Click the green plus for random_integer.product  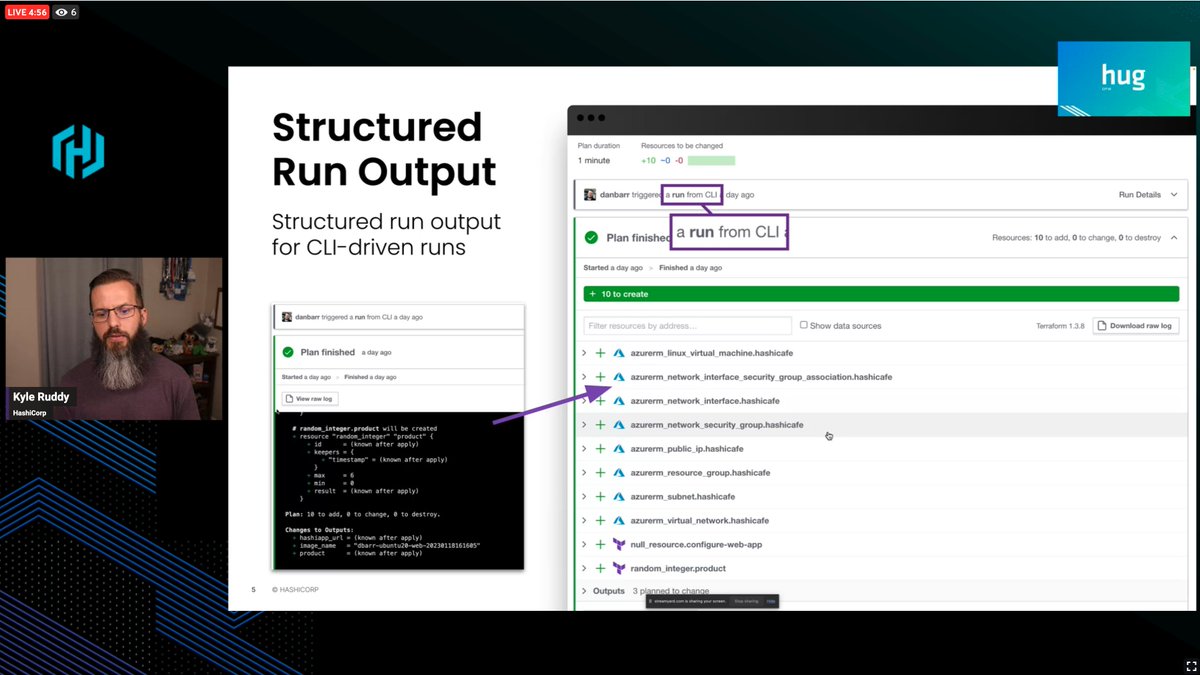coord(600,569)
